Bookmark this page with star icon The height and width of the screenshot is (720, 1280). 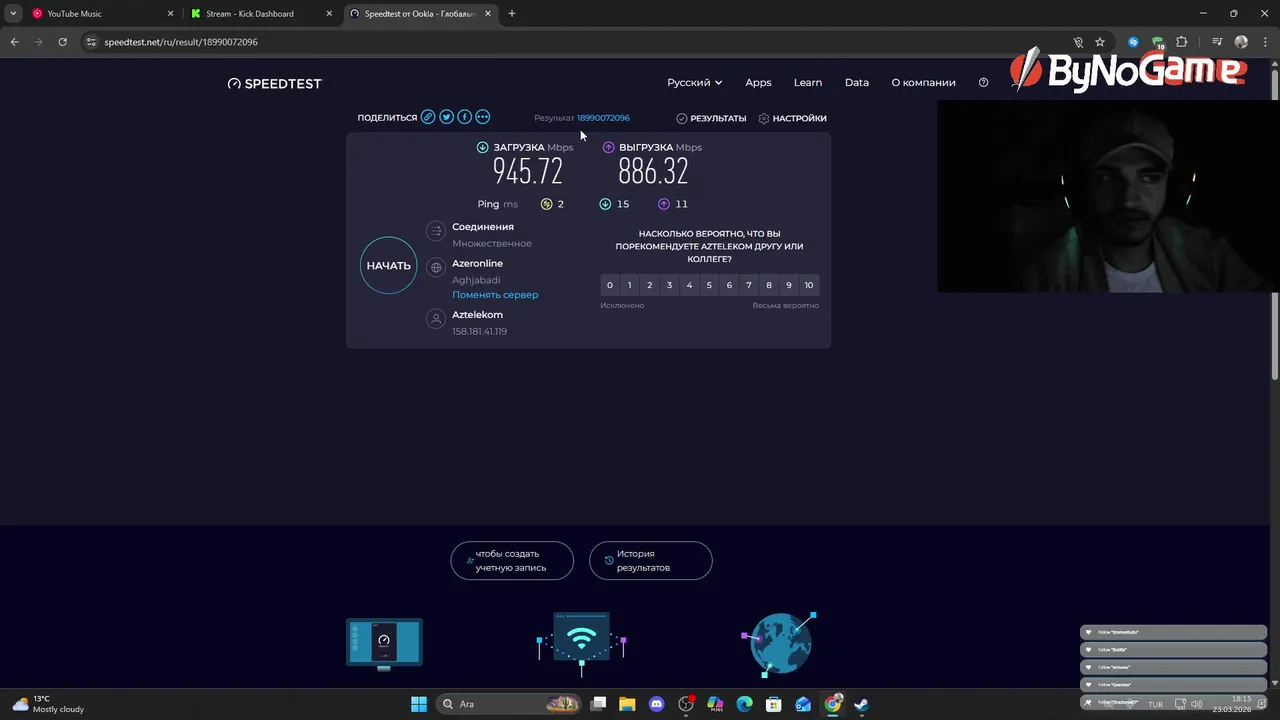tap(1100, 42)
